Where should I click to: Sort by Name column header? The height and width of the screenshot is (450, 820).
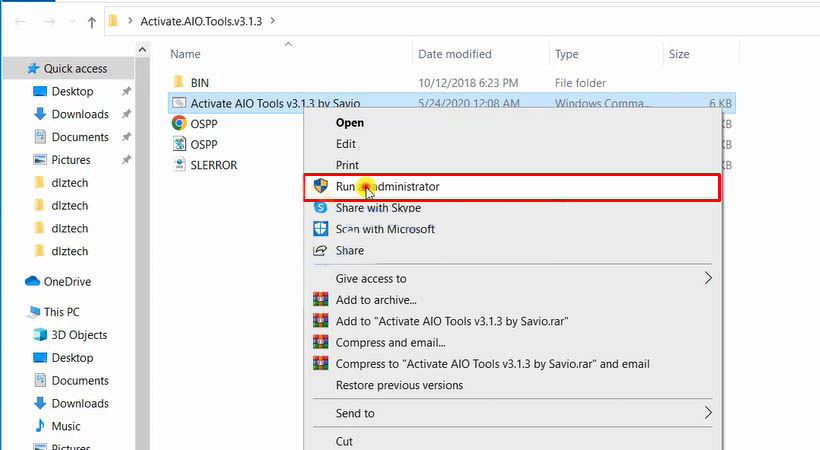click(x=185, y=54)
